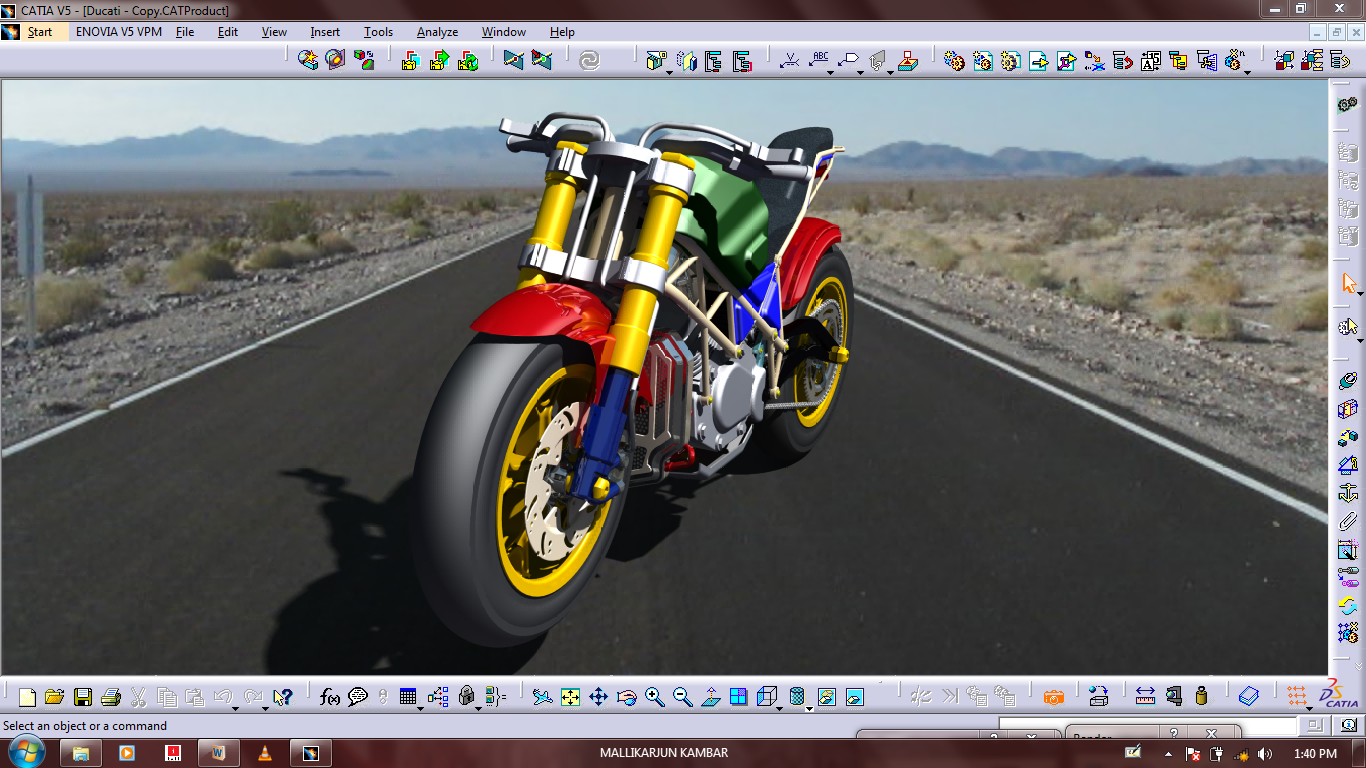Click the shading mode cylinder icon
Image resolution: width=1366 pixels, height=768 pixels.
[x=797, y=696]
